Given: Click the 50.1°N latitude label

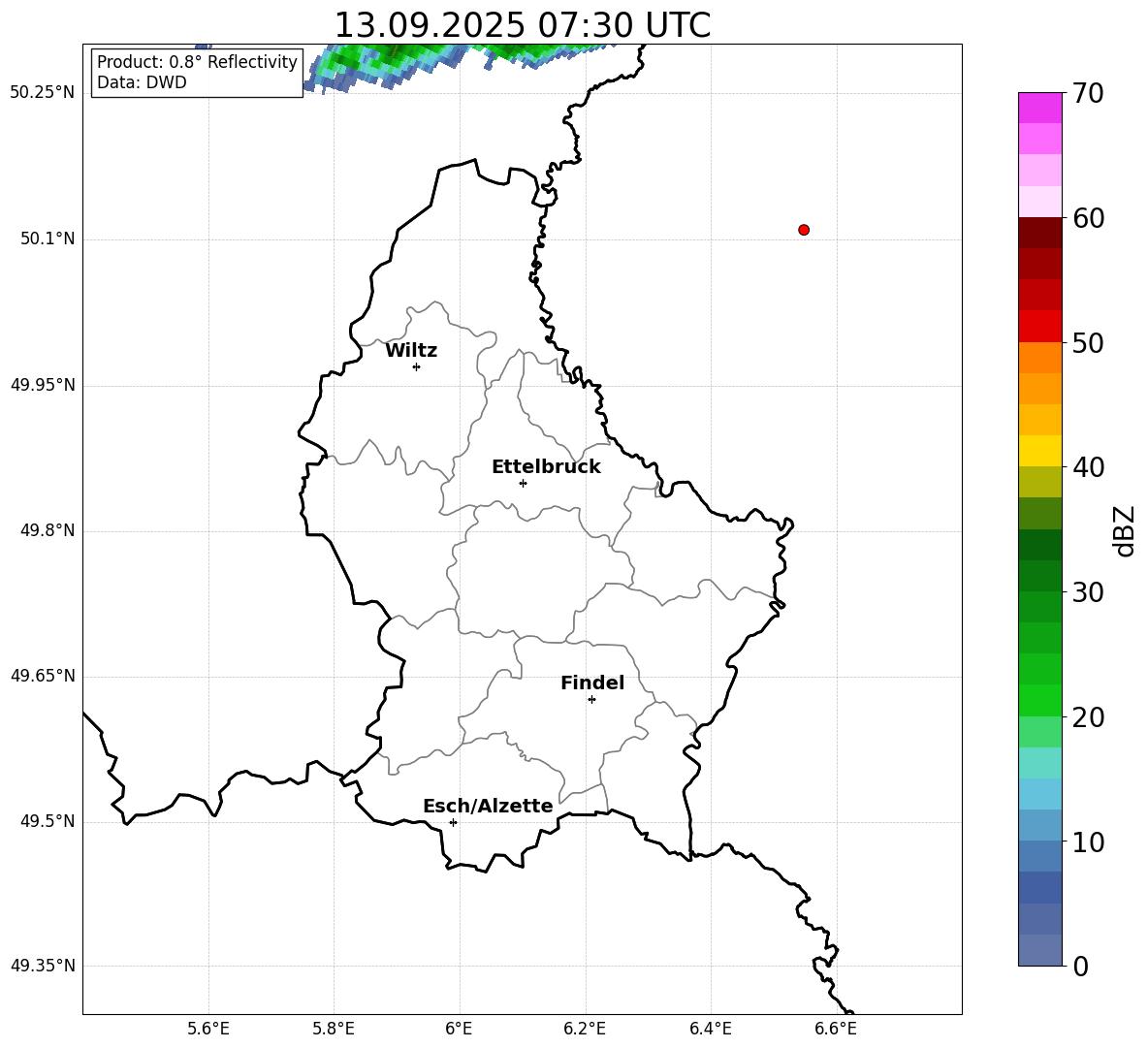Looking at the screenshot, I should pos(48,238).
